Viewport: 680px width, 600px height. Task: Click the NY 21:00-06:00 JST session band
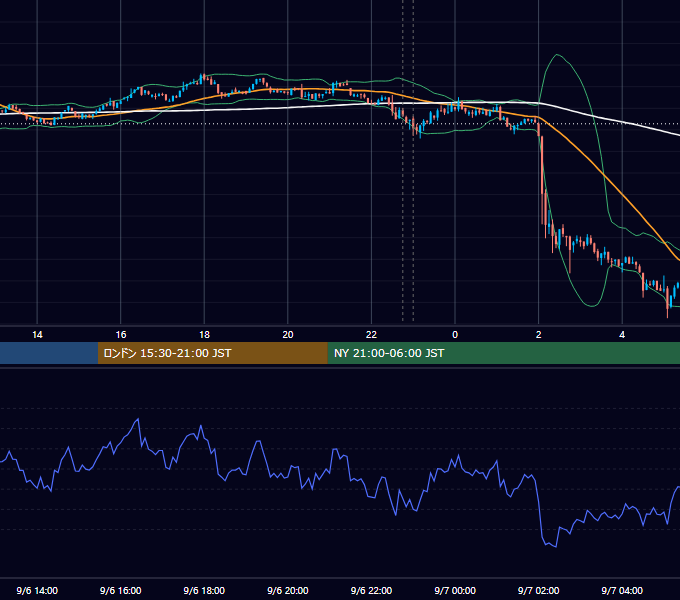pyautogui.click(x=503, y=353)
